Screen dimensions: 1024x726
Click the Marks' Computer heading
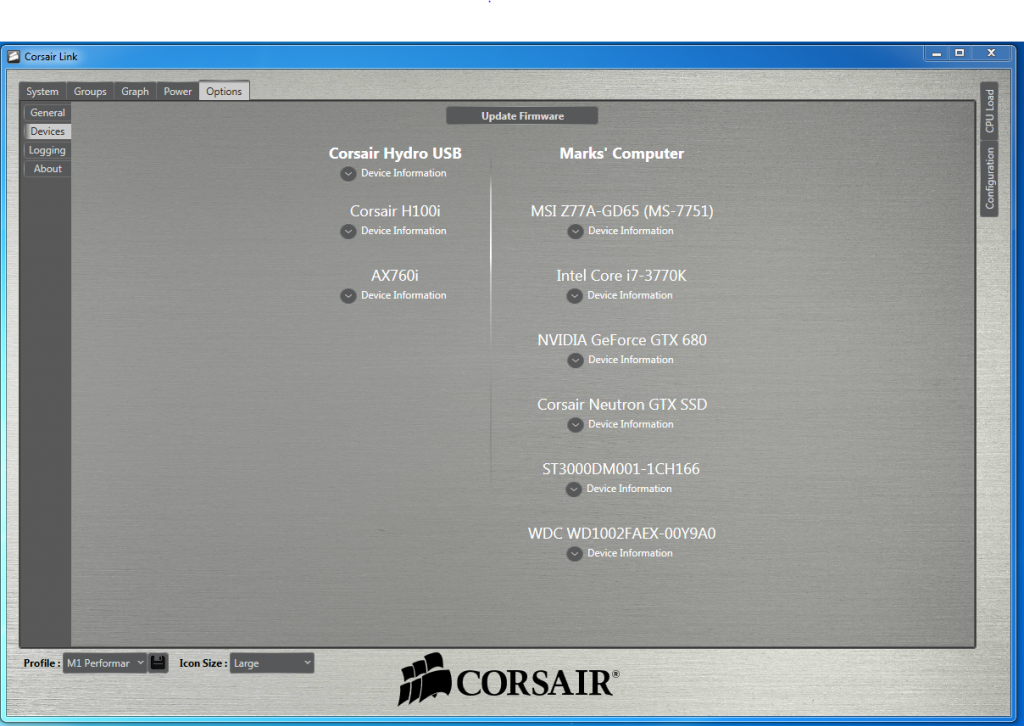(x=622, y=153)
